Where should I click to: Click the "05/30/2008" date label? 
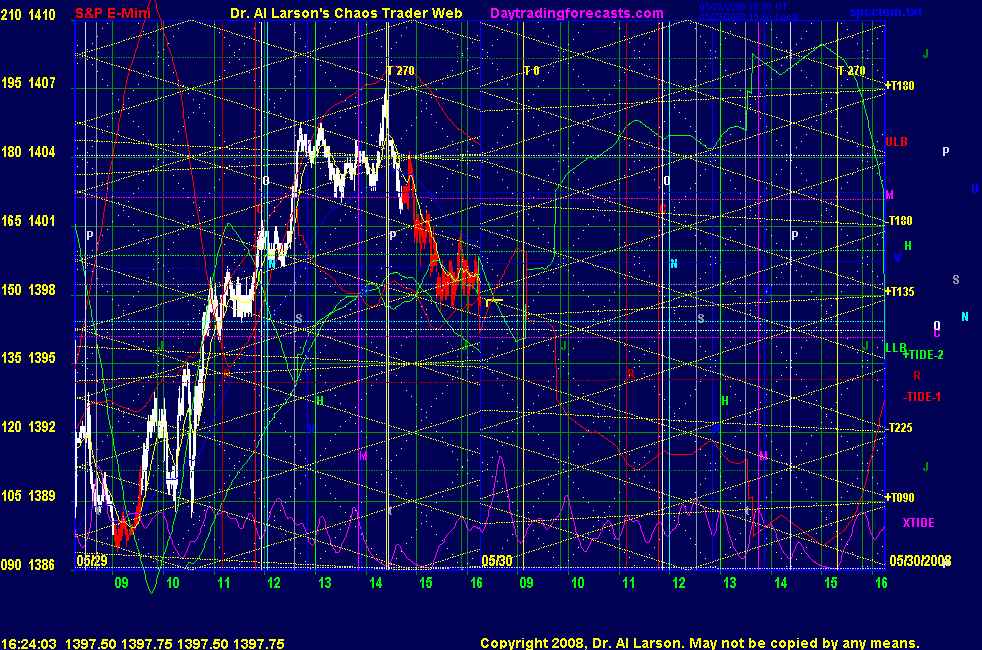point(920,560)
